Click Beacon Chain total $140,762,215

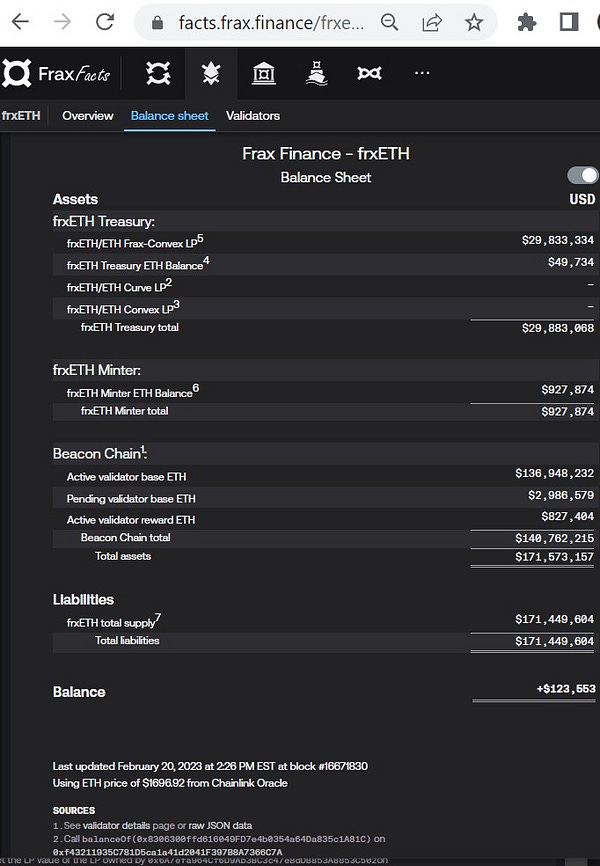click(554, 538)
